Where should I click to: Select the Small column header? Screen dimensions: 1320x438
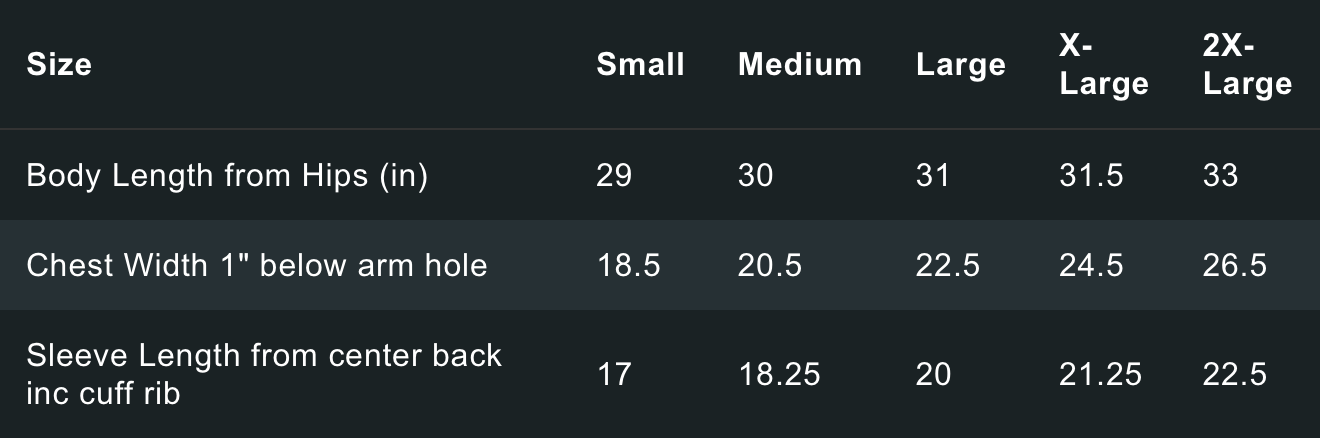pyautogui.click(x=640, y=65)
